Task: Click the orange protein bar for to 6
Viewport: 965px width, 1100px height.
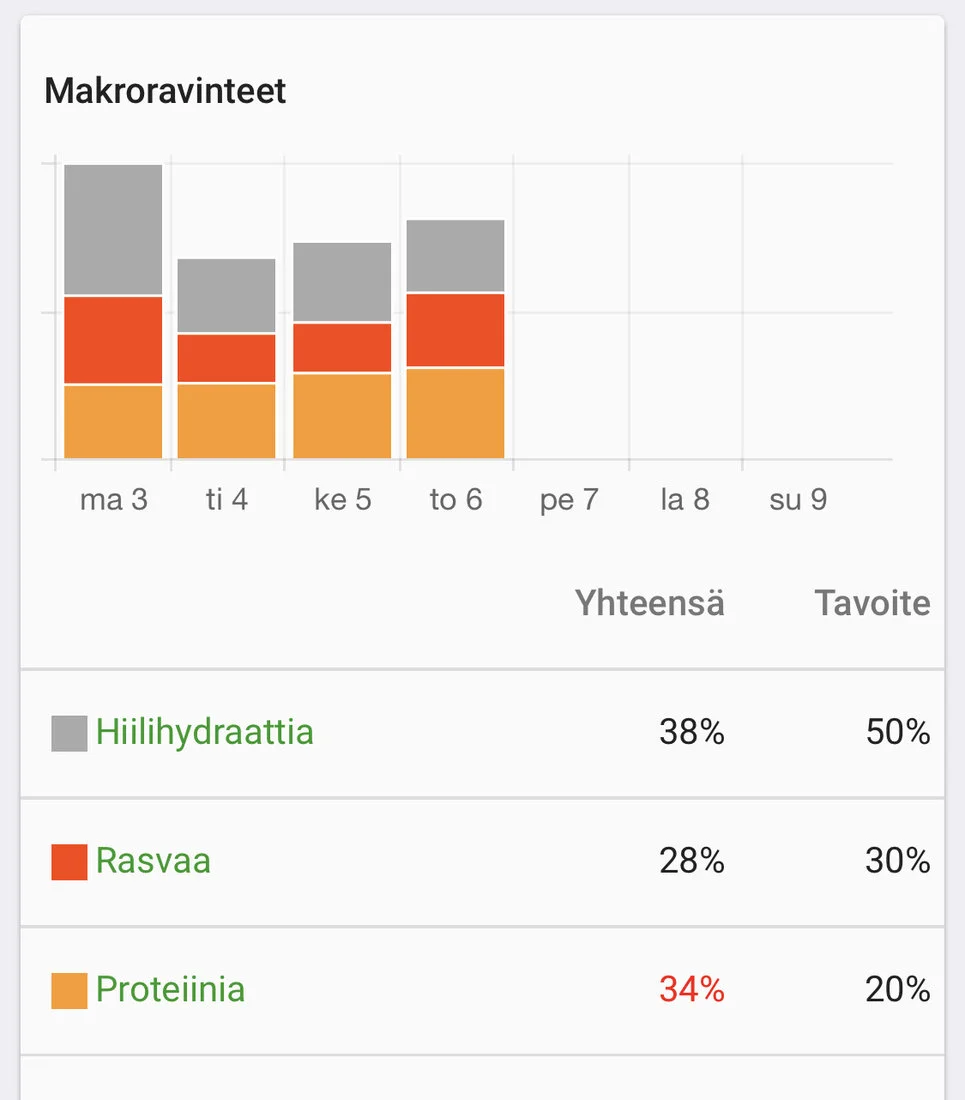Action: coord(455,413)
